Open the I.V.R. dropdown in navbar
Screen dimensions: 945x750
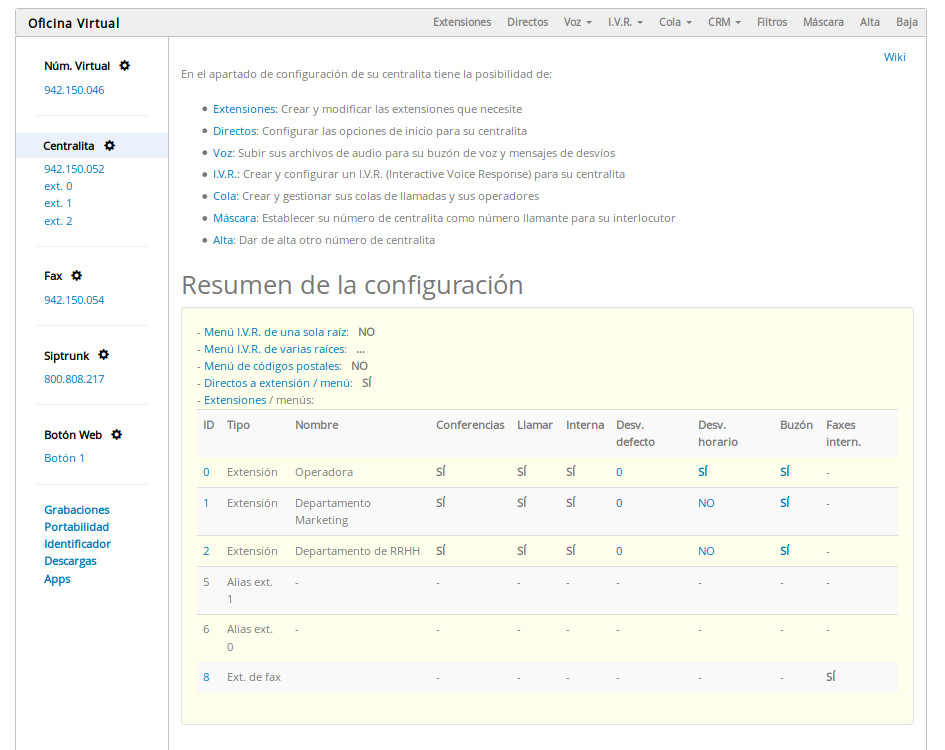tap(625, 22)
